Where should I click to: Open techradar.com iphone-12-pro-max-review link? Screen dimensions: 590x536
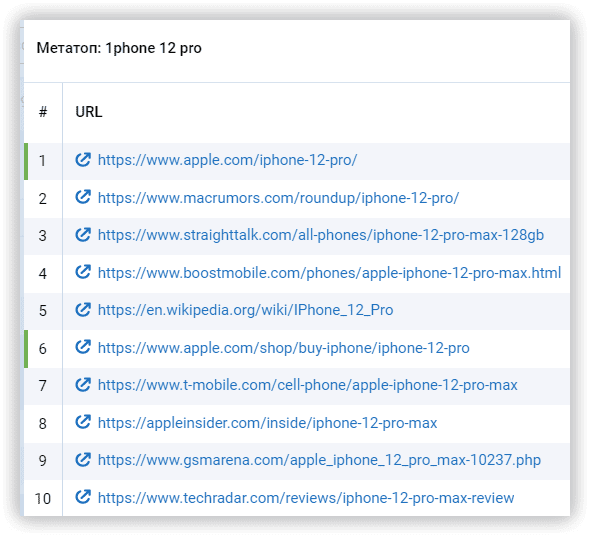[306, 498]
